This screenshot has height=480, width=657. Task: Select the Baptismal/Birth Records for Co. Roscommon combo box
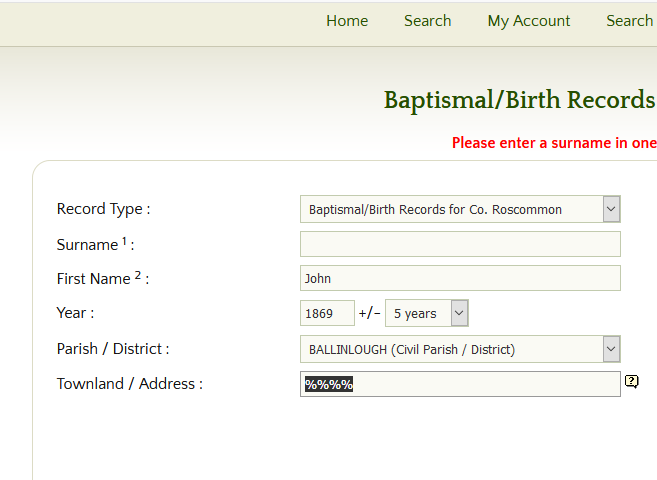coord(460,209)
